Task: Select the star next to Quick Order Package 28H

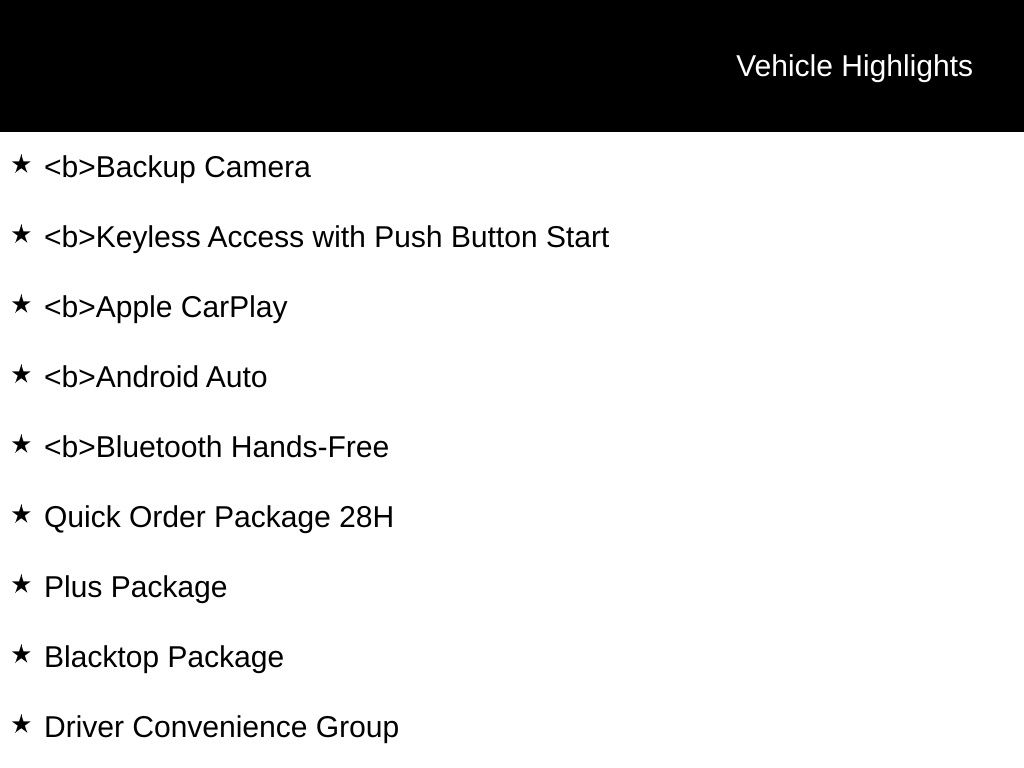Action: (21, 514)
